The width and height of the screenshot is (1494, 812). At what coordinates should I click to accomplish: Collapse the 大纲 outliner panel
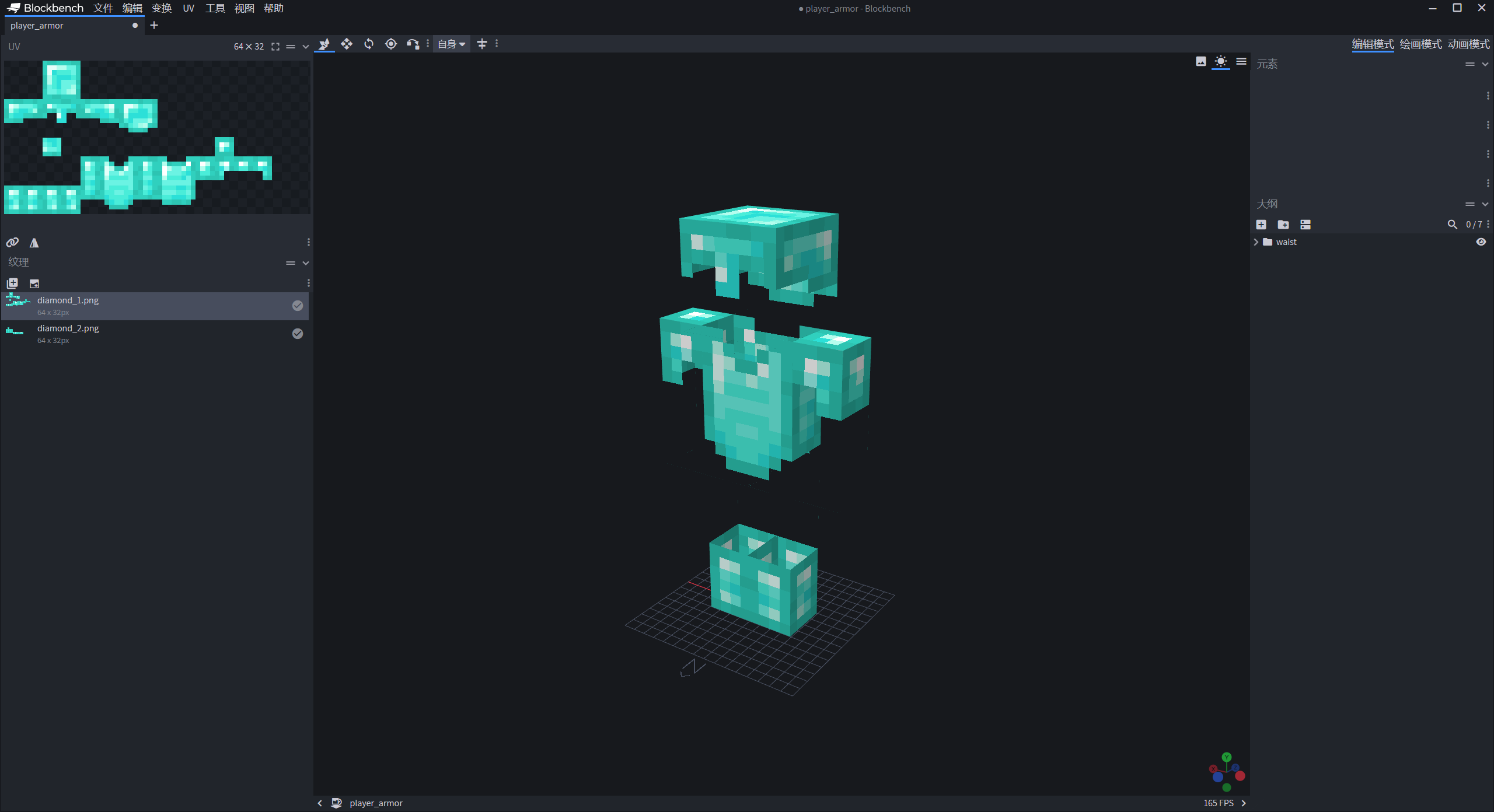coord(1485,204)
